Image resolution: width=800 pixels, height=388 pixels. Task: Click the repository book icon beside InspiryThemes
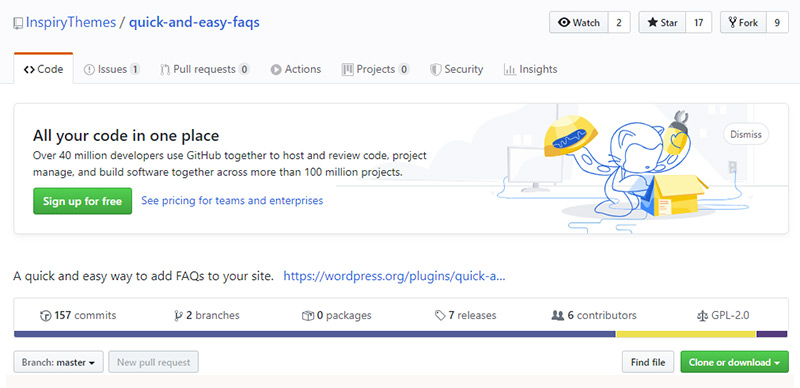(x=18, y=23)
